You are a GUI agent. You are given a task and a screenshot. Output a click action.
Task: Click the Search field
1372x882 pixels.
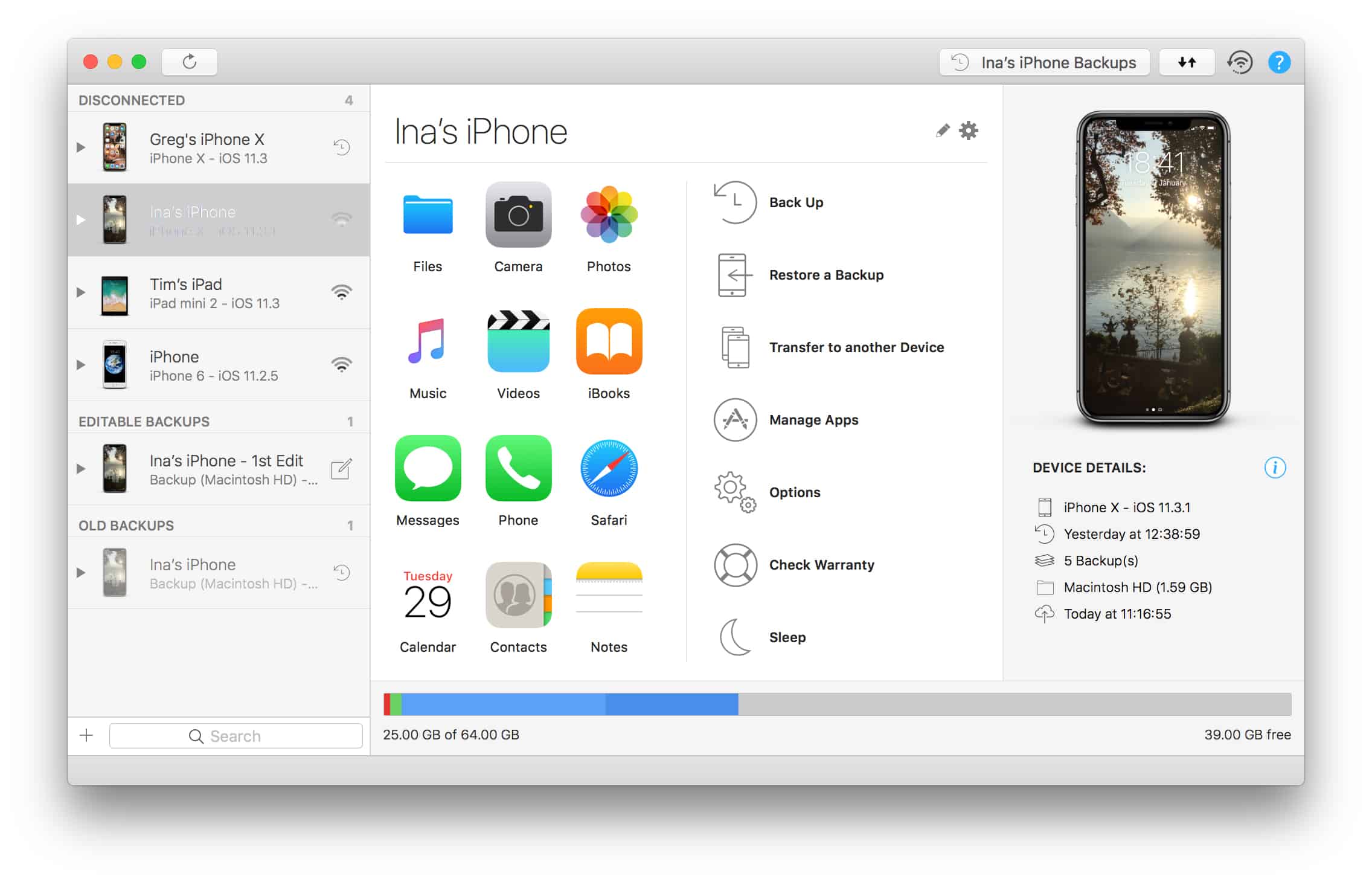coord(236,736)
